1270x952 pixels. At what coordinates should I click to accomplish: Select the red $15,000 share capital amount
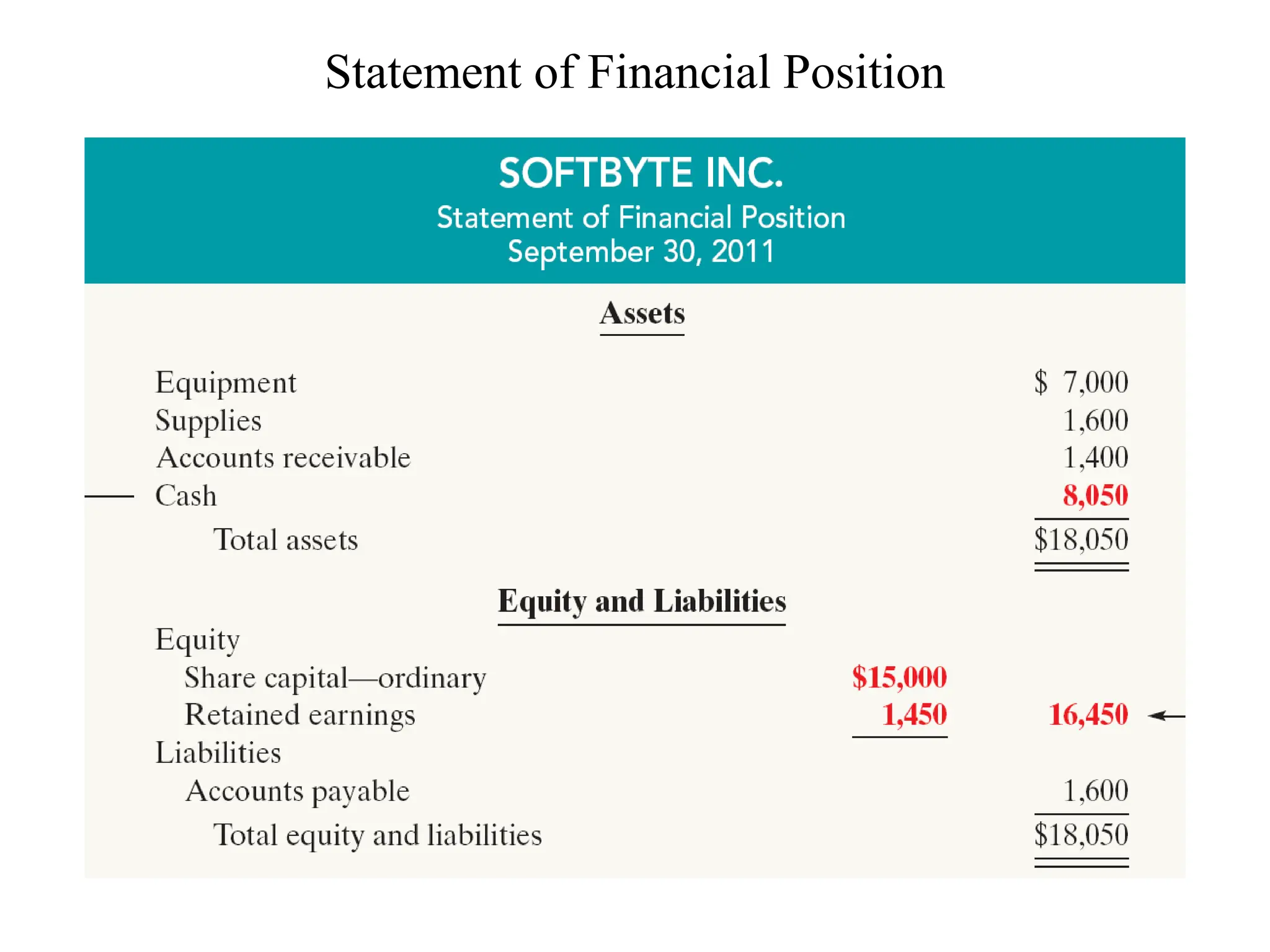pos(899,677)
